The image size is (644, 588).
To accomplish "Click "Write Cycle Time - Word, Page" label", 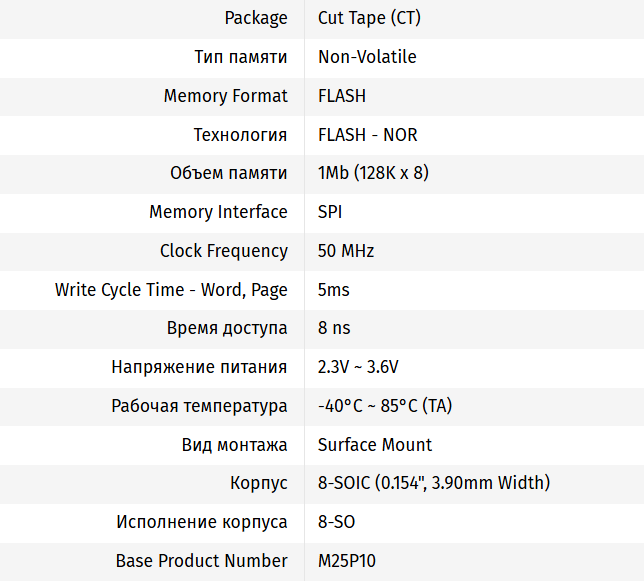I will (171, 290).
